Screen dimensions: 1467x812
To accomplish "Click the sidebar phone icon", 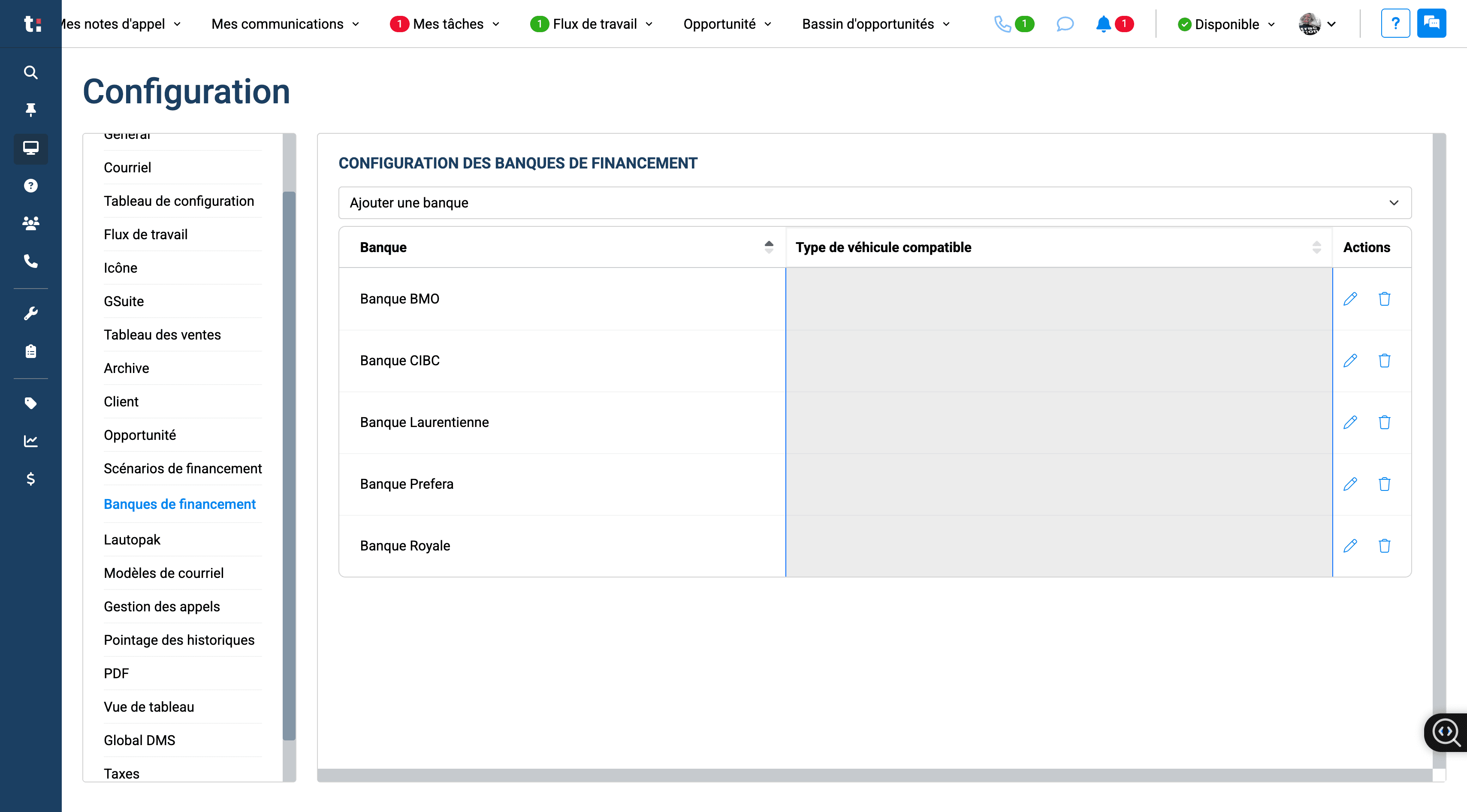I will coord(31,261).
